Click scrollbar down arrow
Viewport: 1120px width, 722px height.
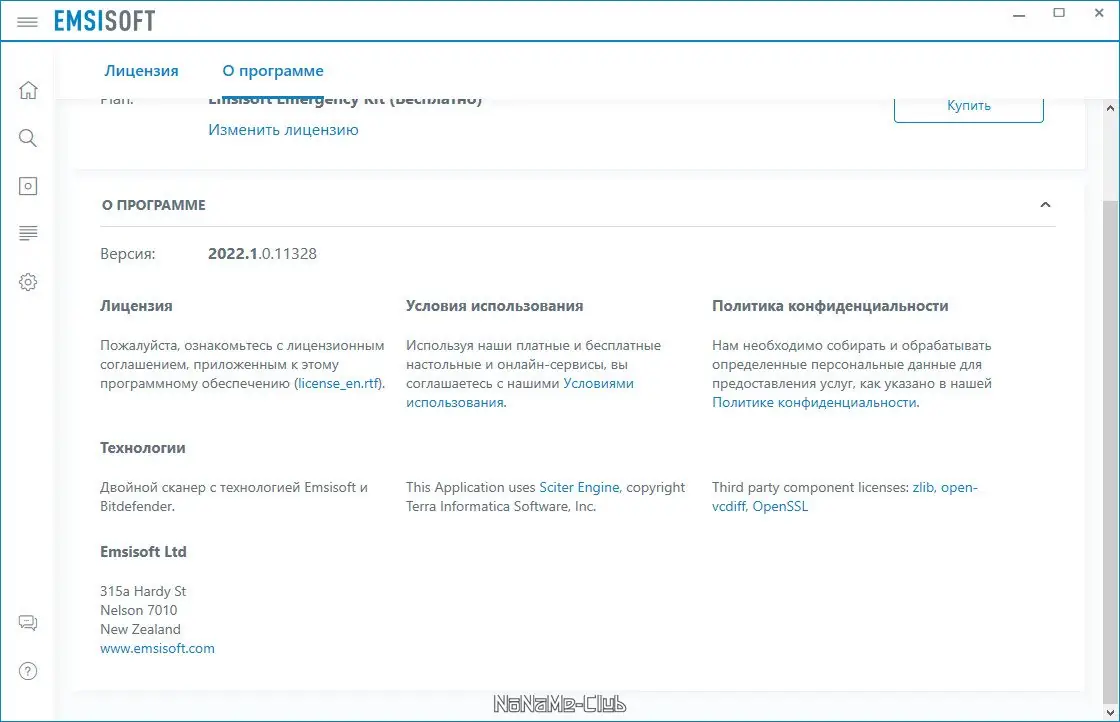(1111, 712)
